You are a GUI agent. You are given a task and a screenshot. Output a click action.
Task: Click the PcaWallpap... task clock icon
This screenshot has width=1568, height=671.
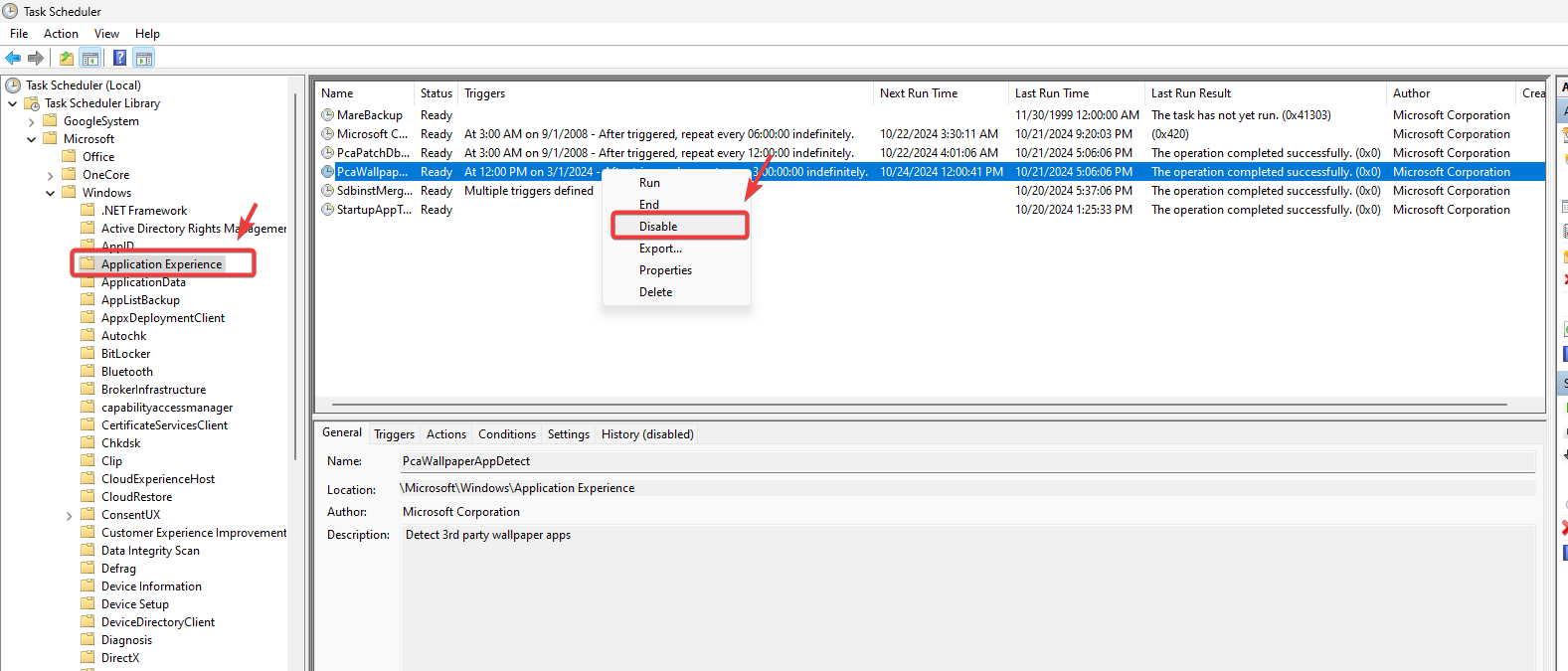point(327,172)
